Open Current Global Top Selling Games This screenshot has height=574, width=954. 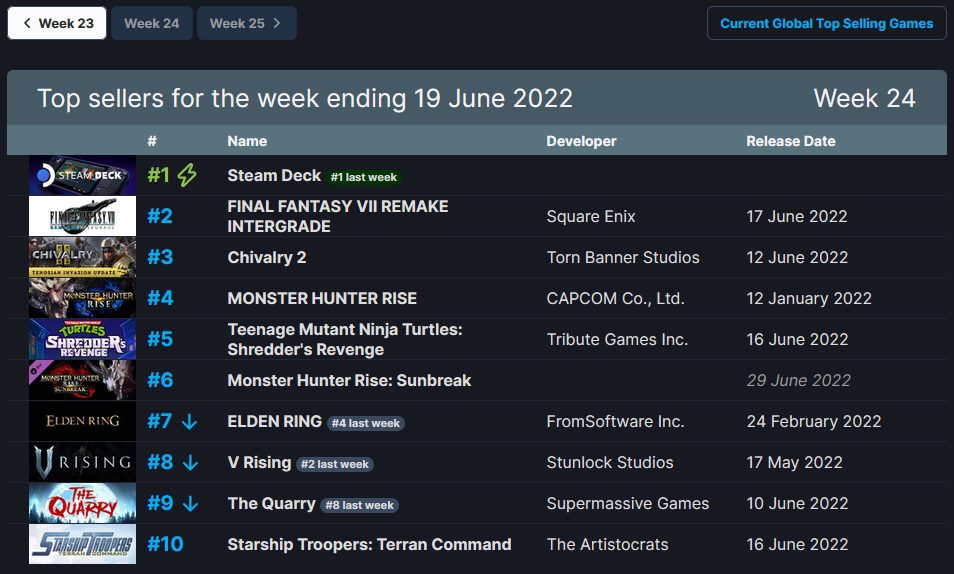click(826, 23)
